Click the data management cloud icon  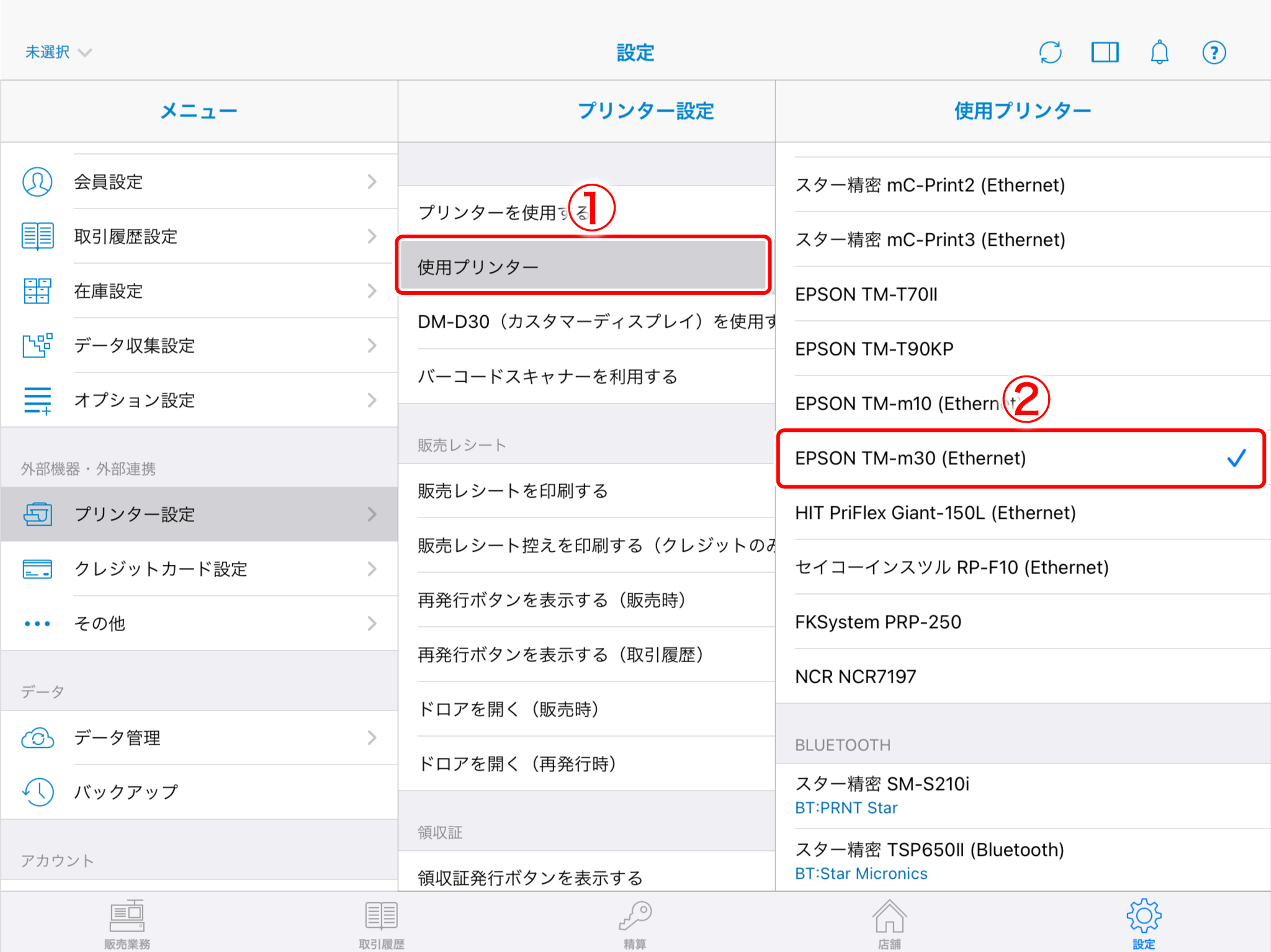click(x=37, y=738)
